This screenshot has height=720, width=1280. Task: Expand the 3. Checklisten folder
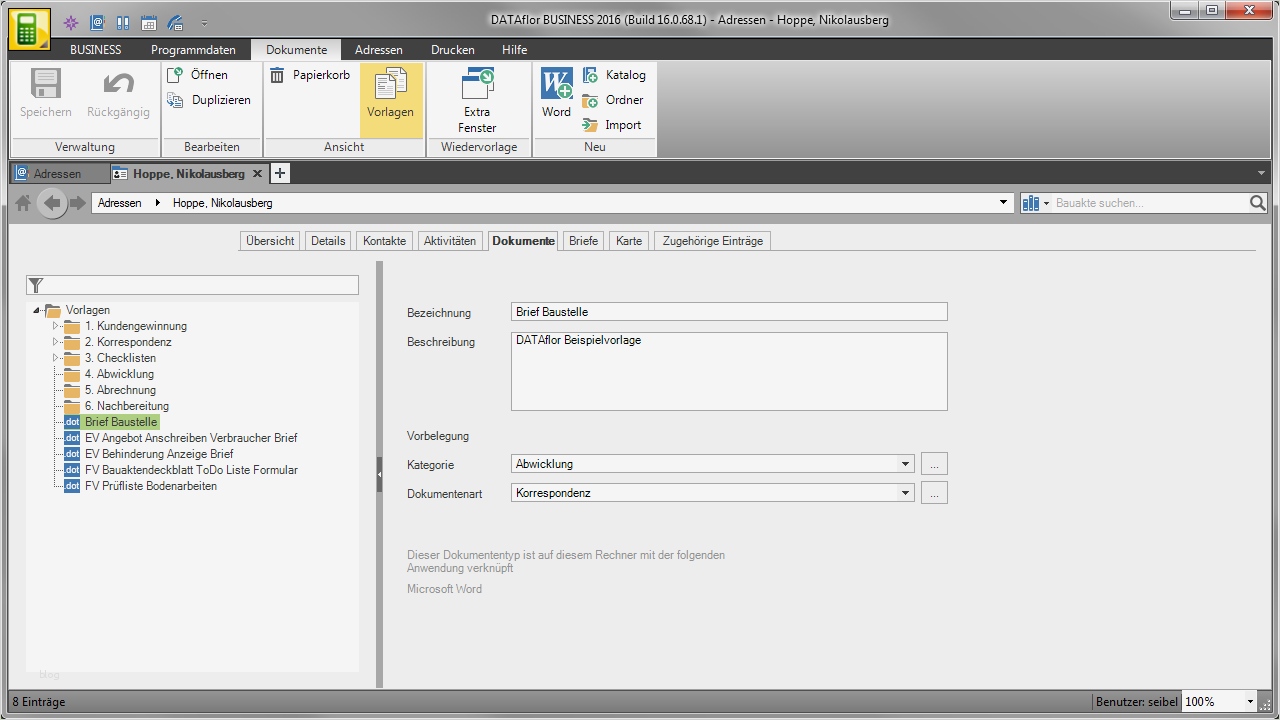[x=56, y=358]
